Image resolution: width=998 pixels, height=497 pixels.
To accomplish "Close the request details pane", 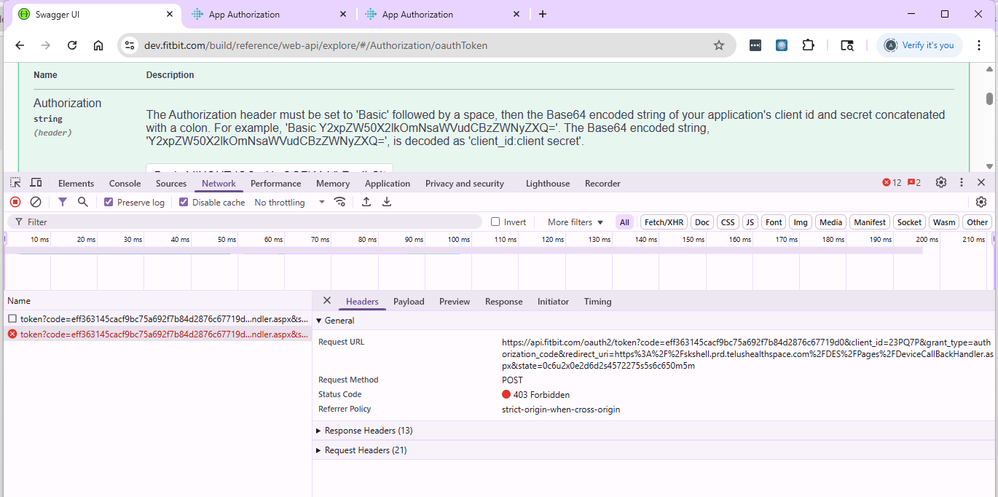I will [x=327, y=301].
